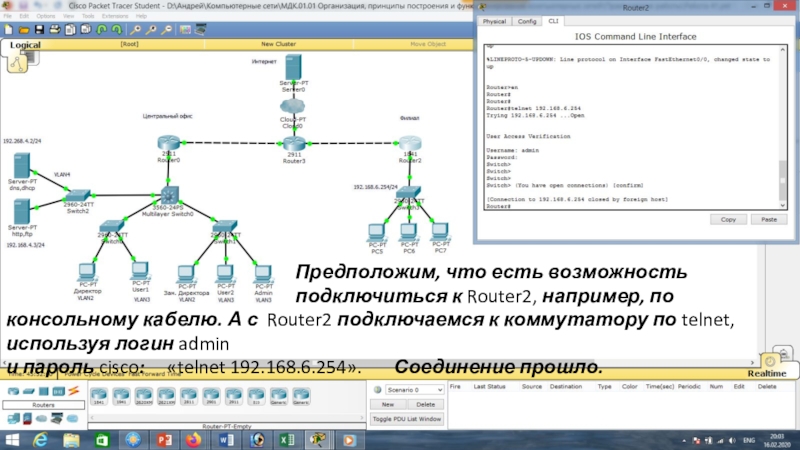Open the Edit menu
Image resolution: width=800 pixels, height=450 pixels.
tap(24, 16)
